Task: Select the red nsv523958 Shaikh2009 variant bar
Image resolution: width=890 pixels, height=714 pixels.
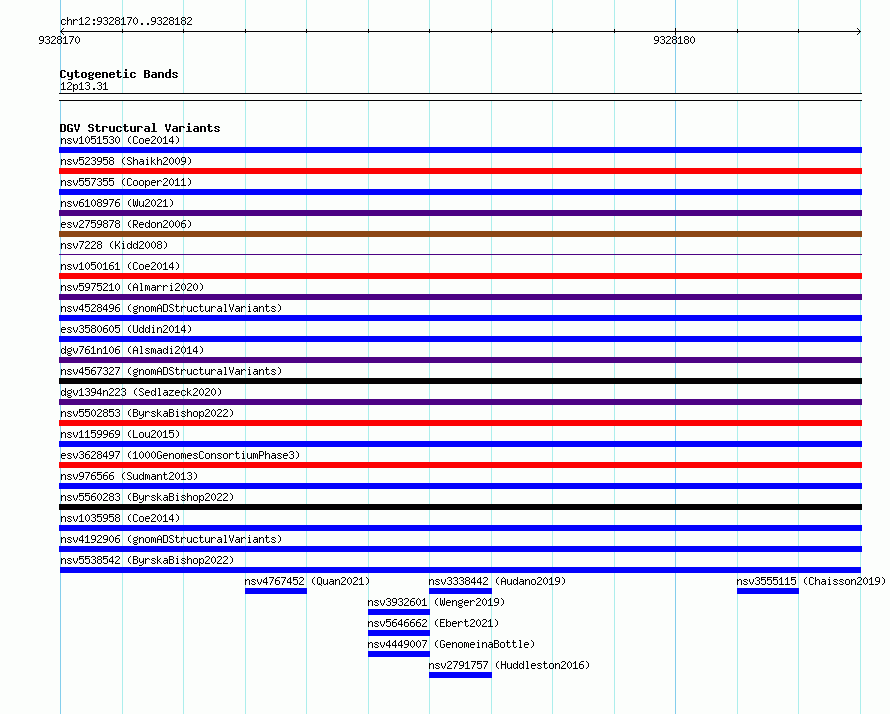Action: [x=460, y=171]
